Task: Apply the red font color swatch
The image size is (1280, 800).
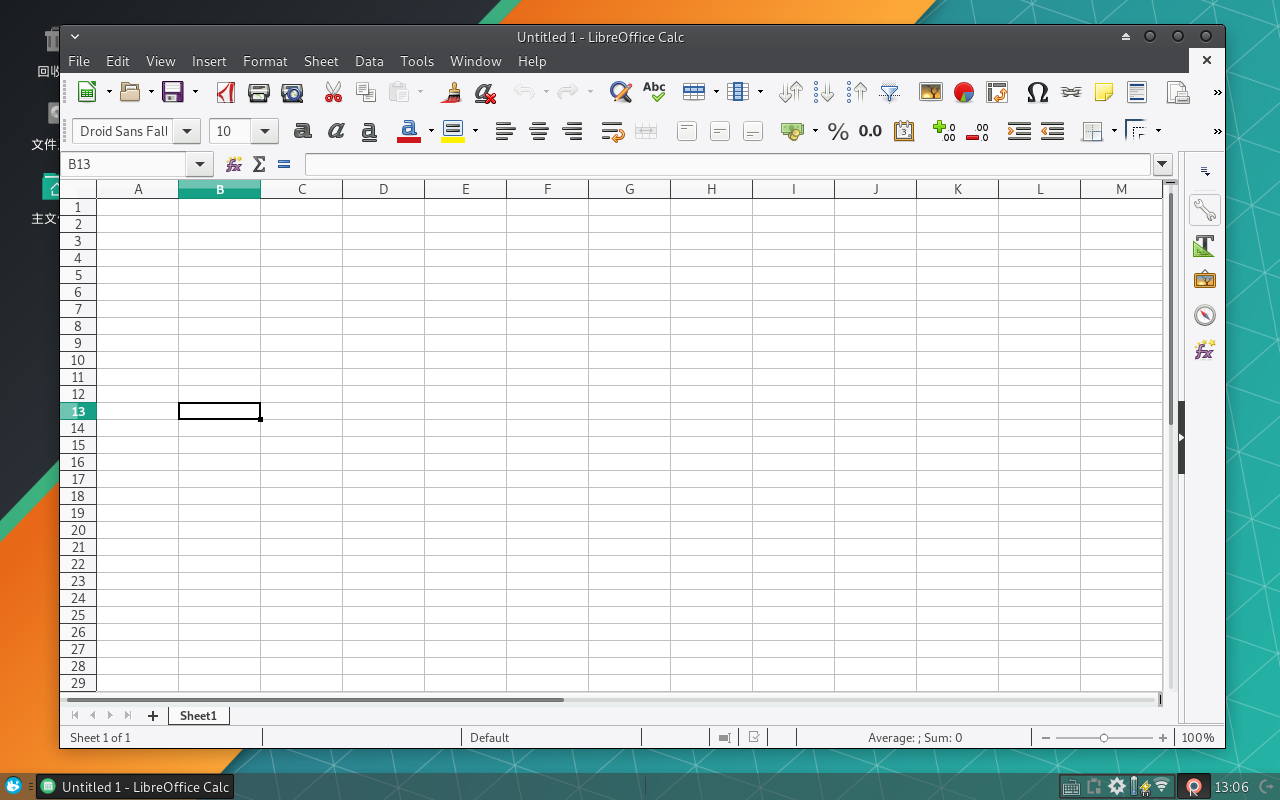Action: 409,131
